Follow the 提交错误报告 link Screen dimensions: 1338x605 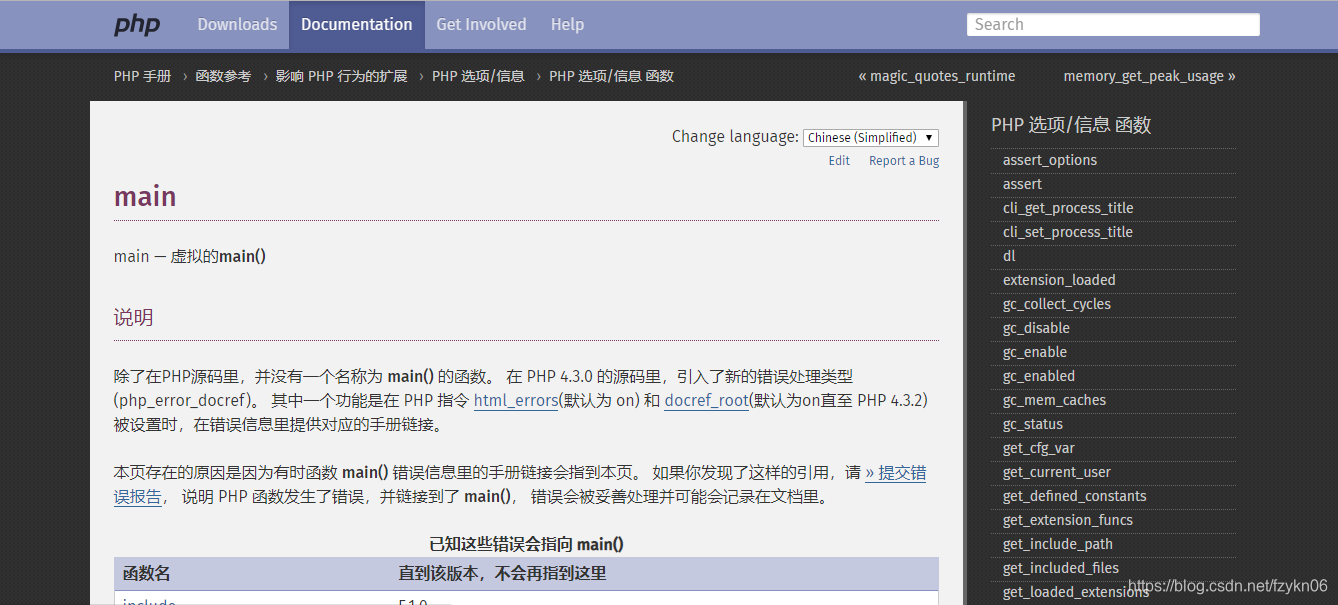(895, 473)
